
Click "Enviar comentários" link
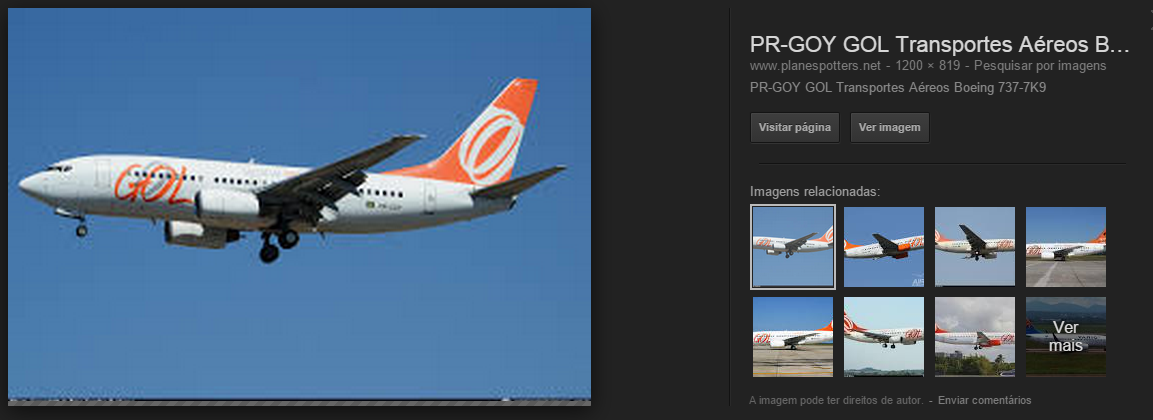point(985,400)
